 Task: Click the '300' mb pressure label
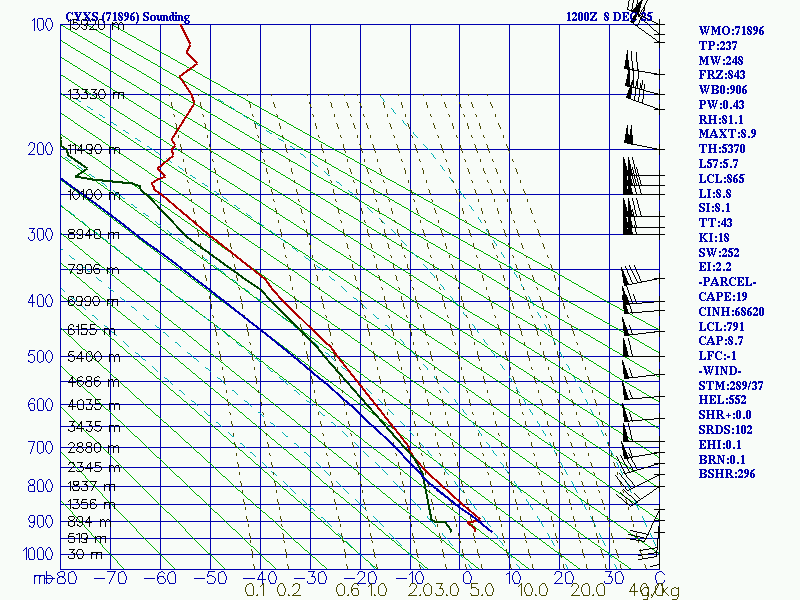coord(40,235)
